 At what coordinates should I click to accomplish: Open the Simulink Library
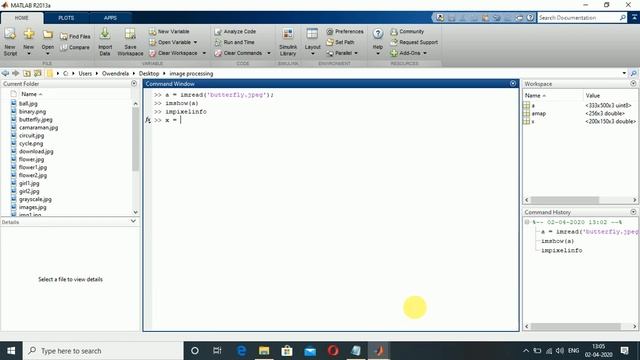[288, 42]
